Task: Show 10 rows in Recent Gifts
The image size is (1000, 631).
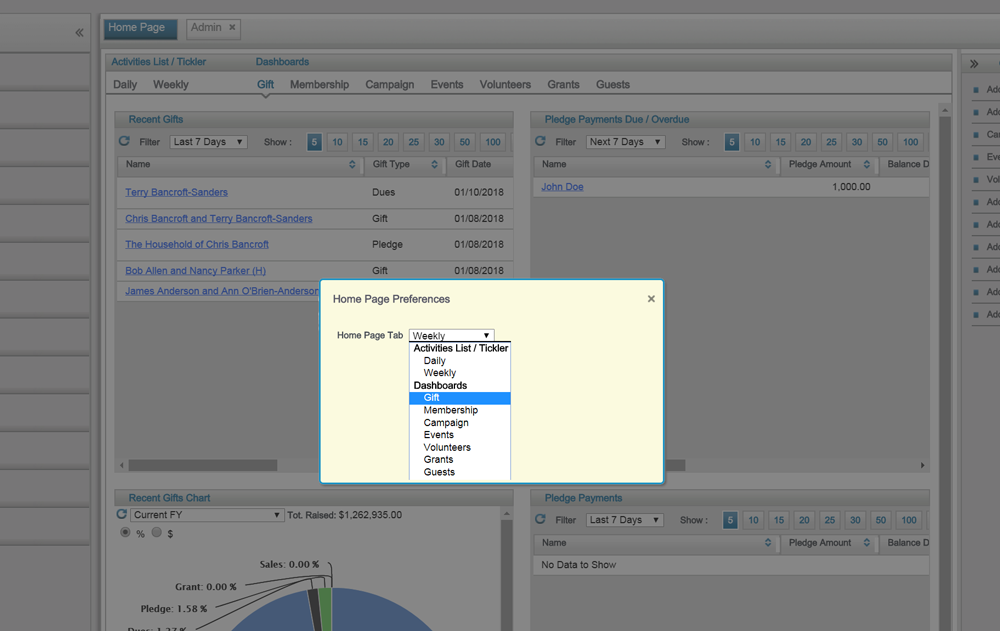Action: coord(337,142)
